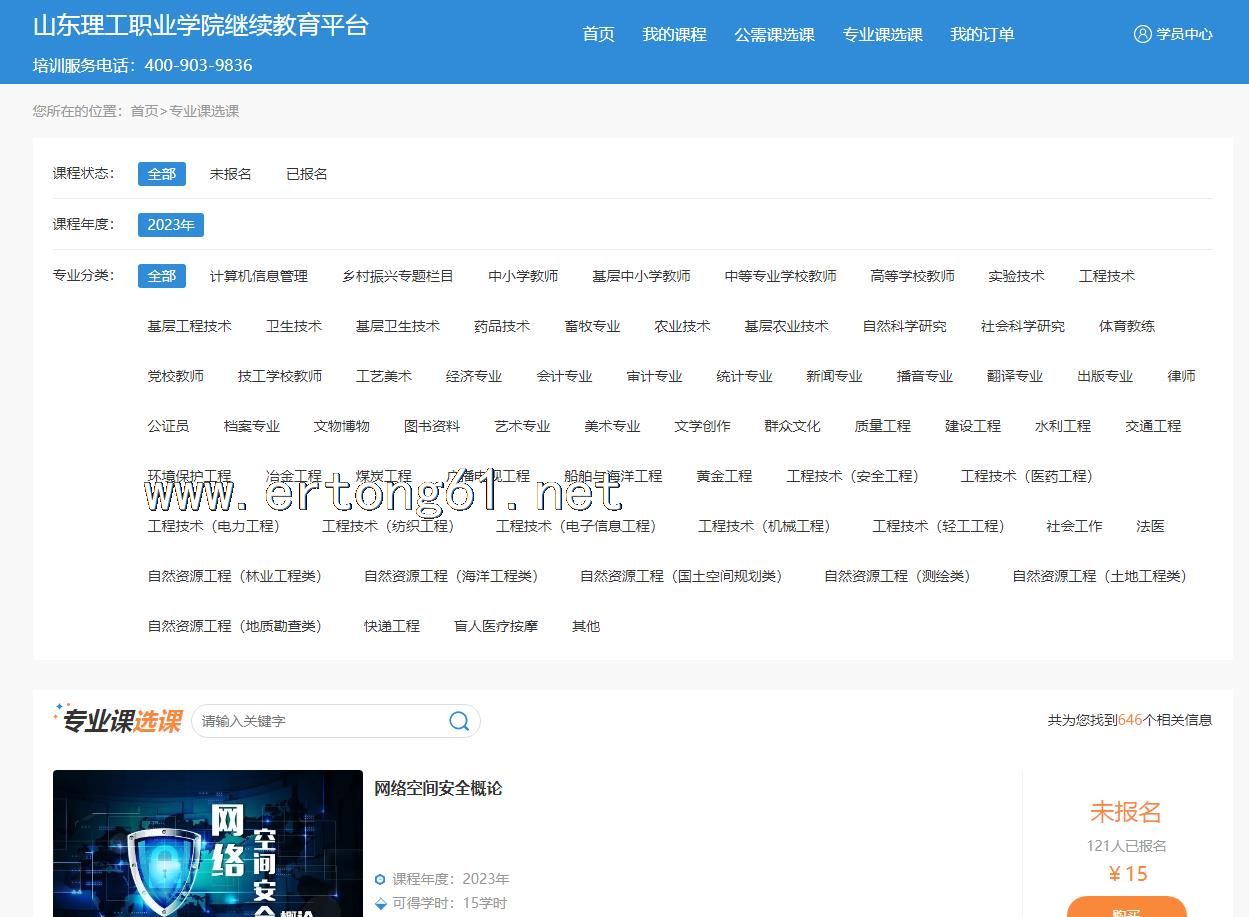Select the 其他 category filter
Screen dimensions: 1249x917
pos(585,626)
